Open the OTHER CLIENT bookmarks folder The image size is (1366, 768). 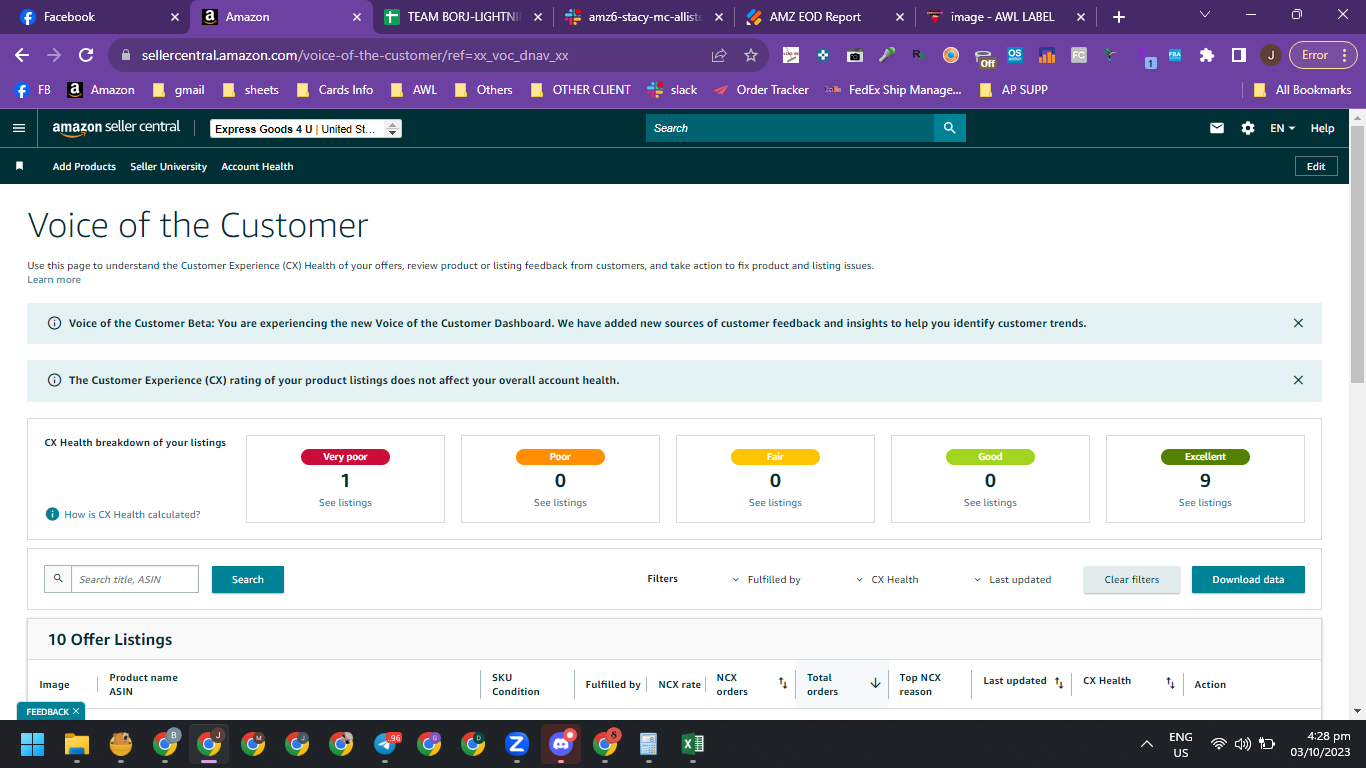(581, 90)
